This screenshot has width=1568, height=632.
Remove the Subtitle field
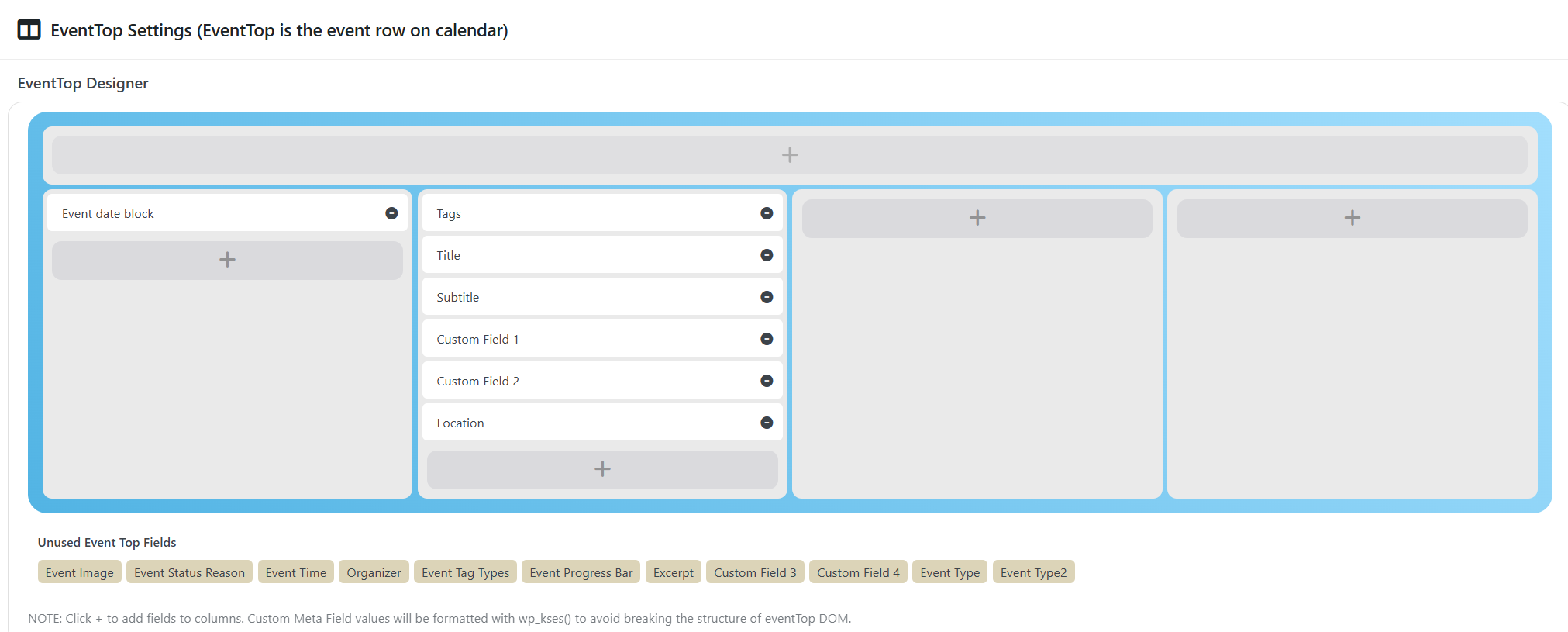767,297
